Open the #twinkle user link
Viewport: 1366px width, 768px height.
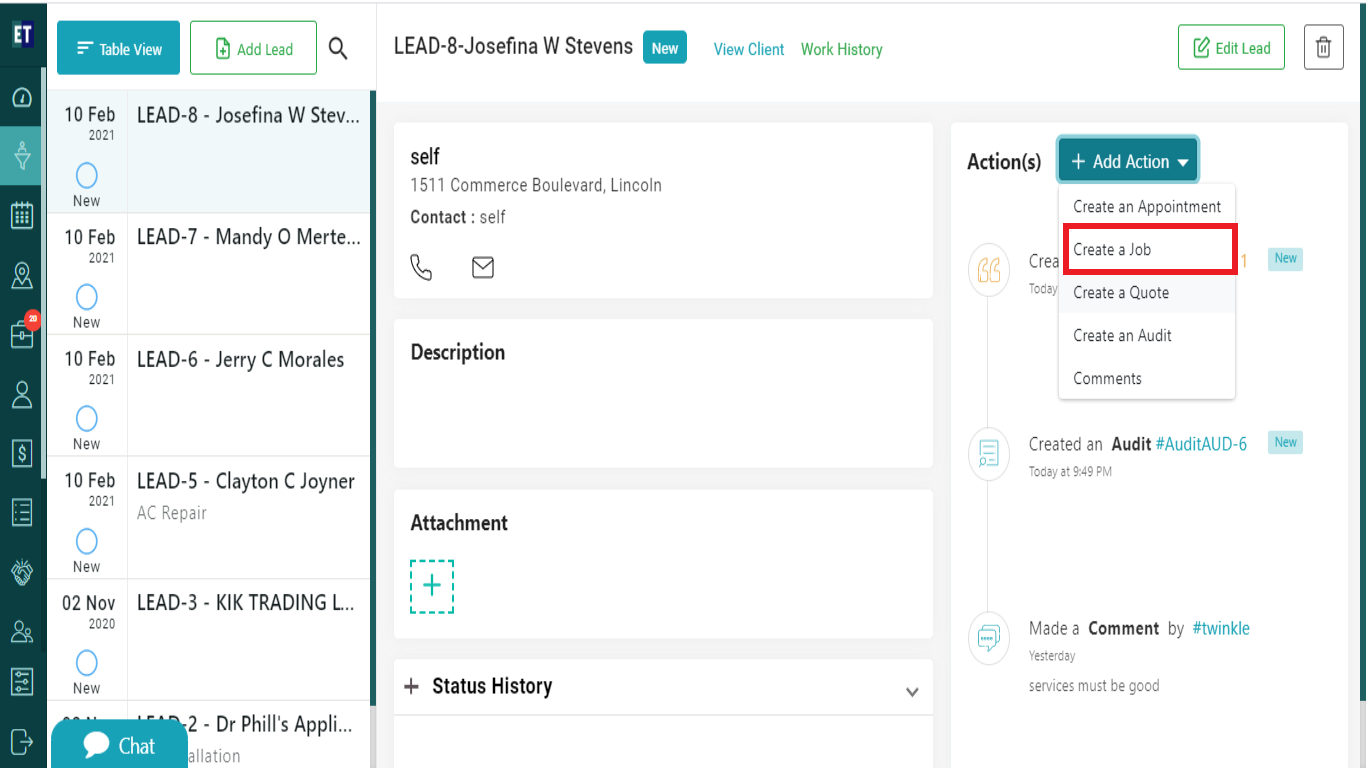(1221, 628)
